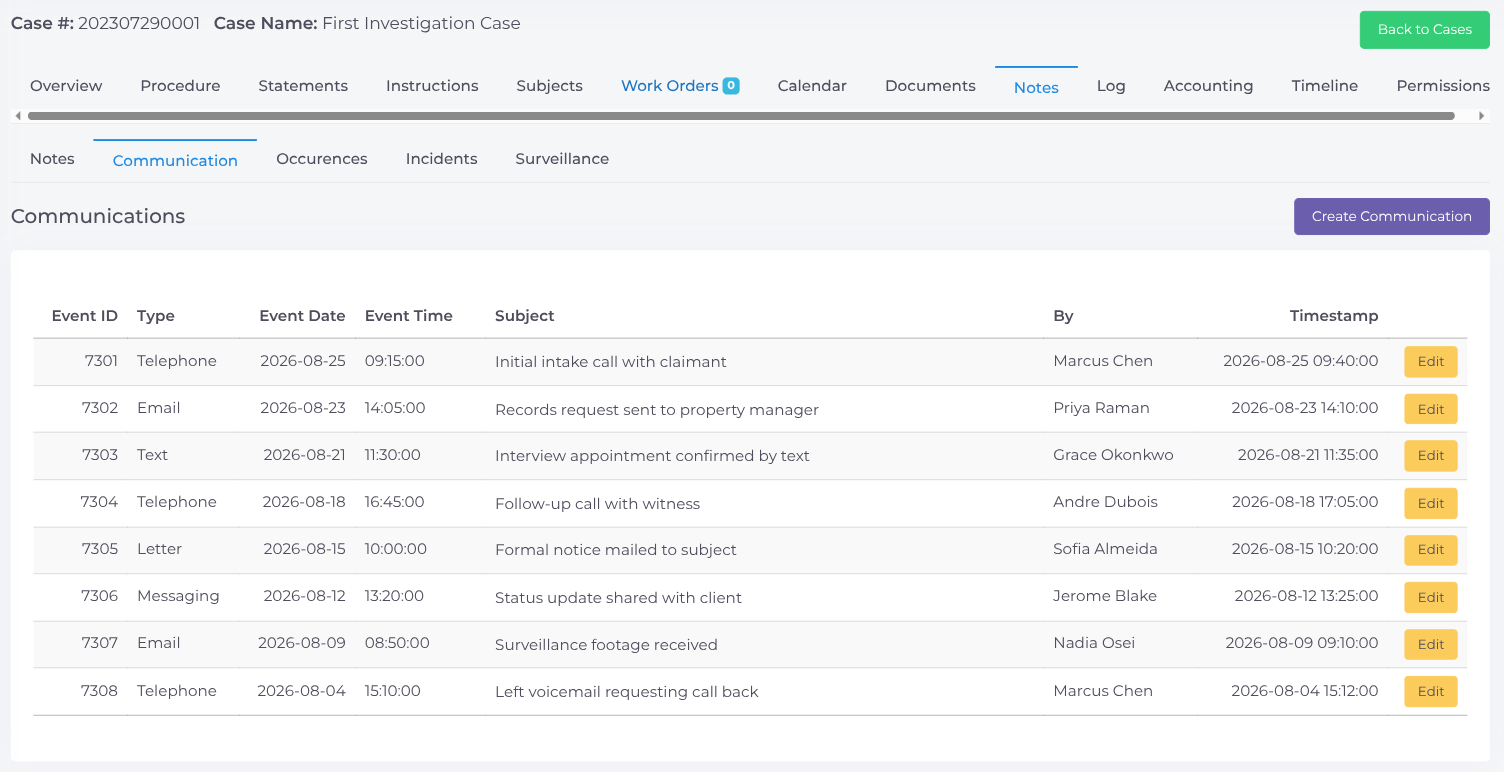
Task: Edit the Surveillance footage received row
Action: 1431,644
